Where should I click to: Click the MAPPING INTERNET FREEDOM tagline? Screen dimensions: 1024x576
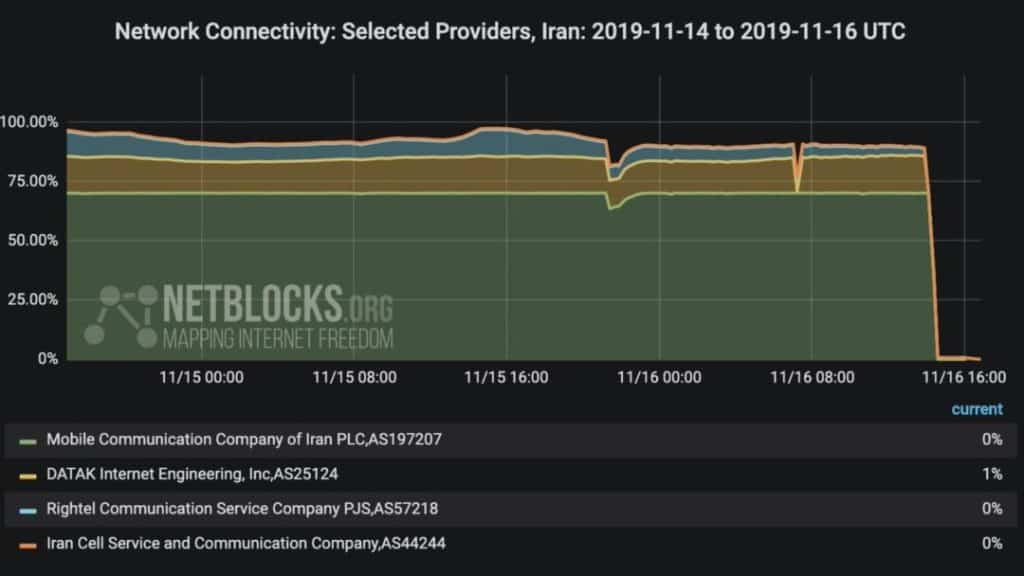tap(278, 339)
